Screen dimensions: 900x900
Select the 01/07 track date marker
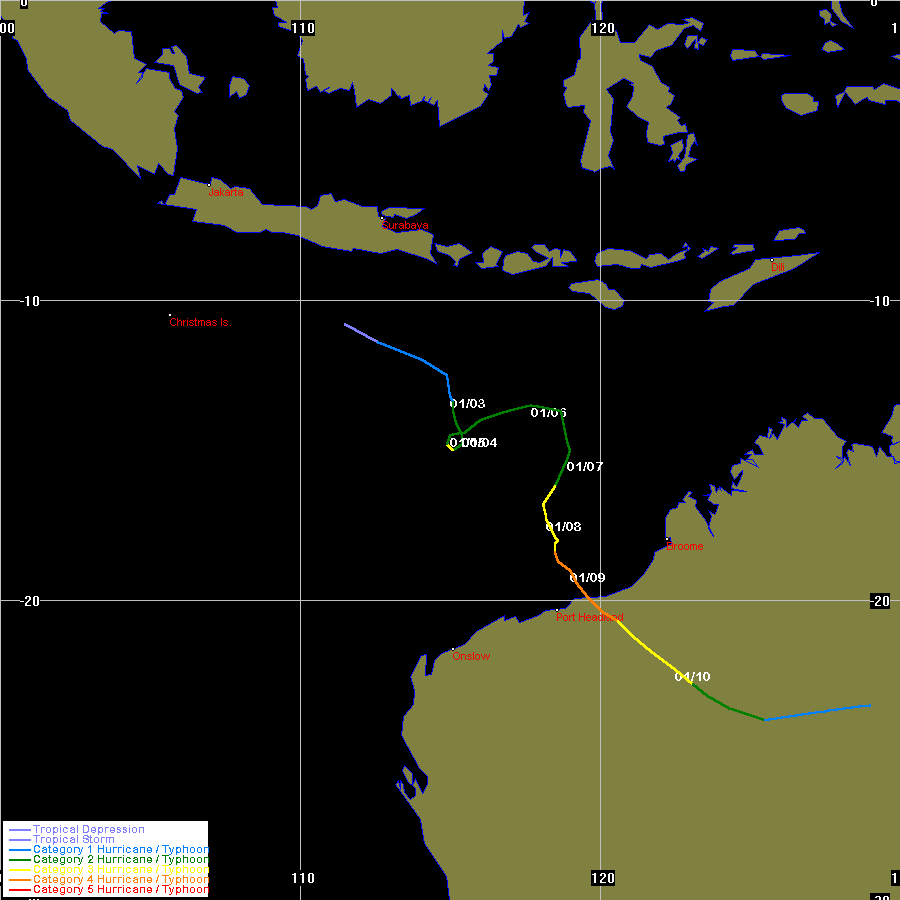pyautogui.click(x=585, y=467)
